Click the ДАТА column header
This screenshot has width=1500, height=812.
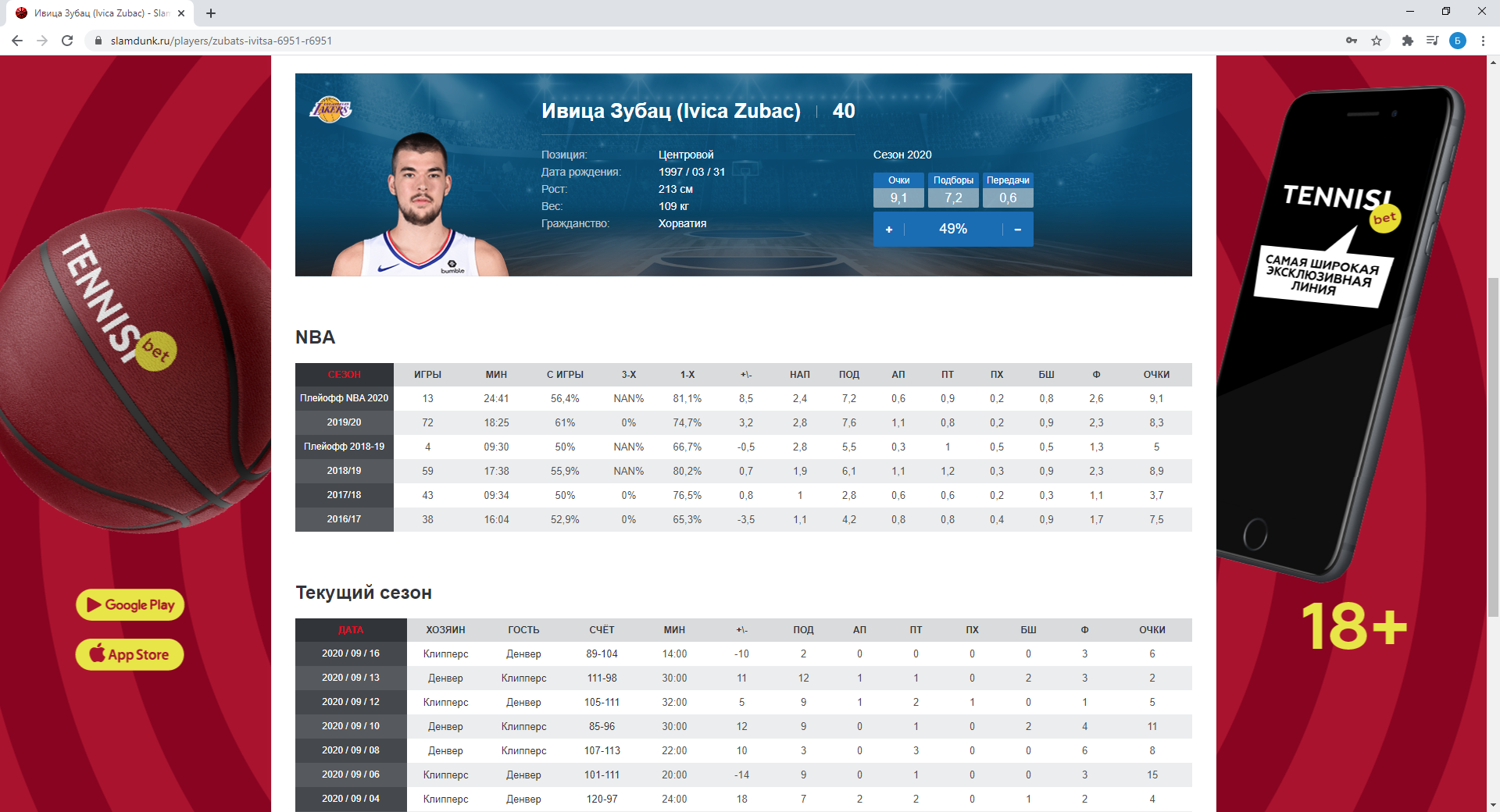tap(351, 630)
